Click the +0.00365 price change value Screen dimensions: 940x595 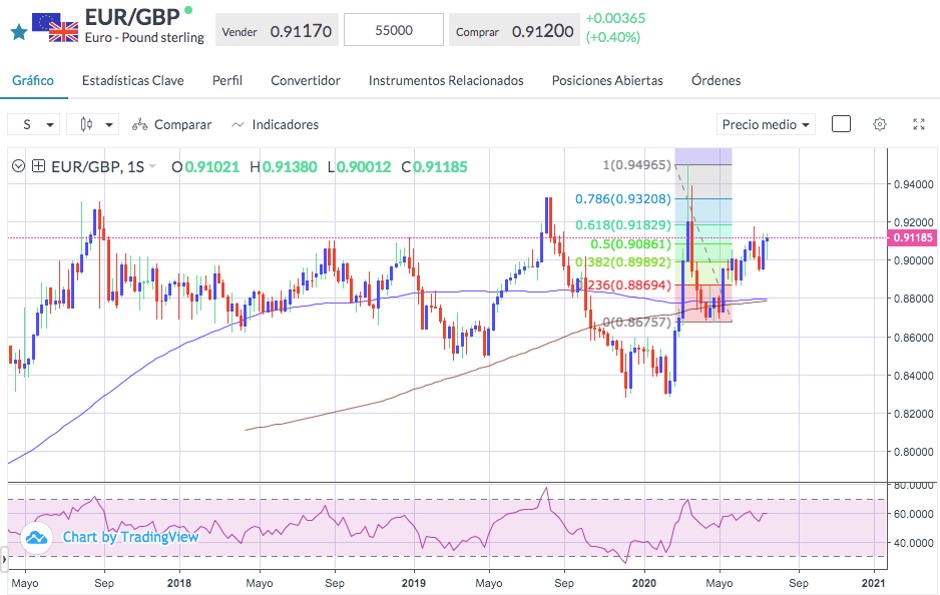point(616,18)
